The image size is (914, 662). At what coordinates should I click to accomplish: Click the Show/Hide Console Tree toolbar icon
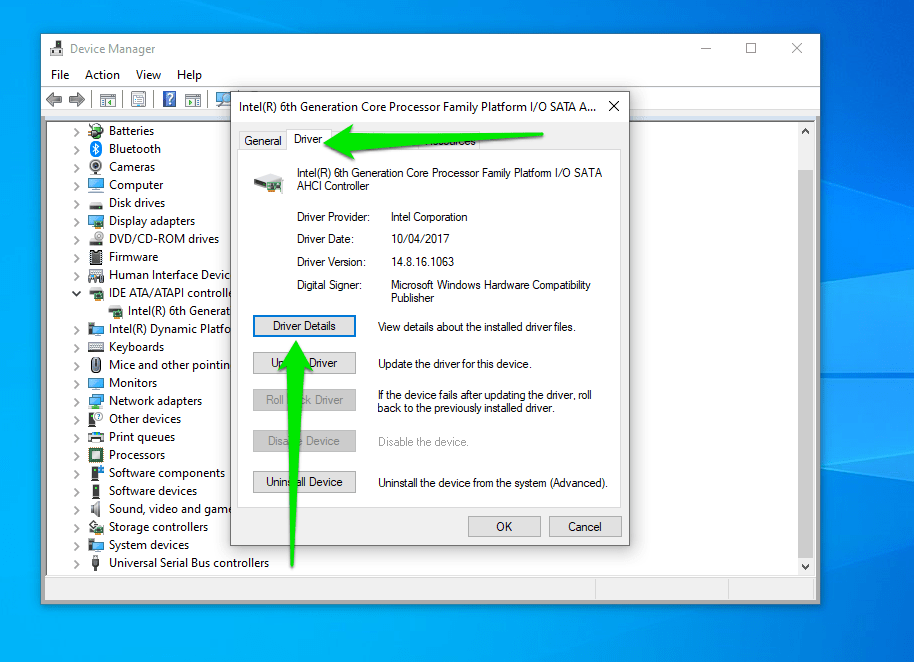coord(108,100)
